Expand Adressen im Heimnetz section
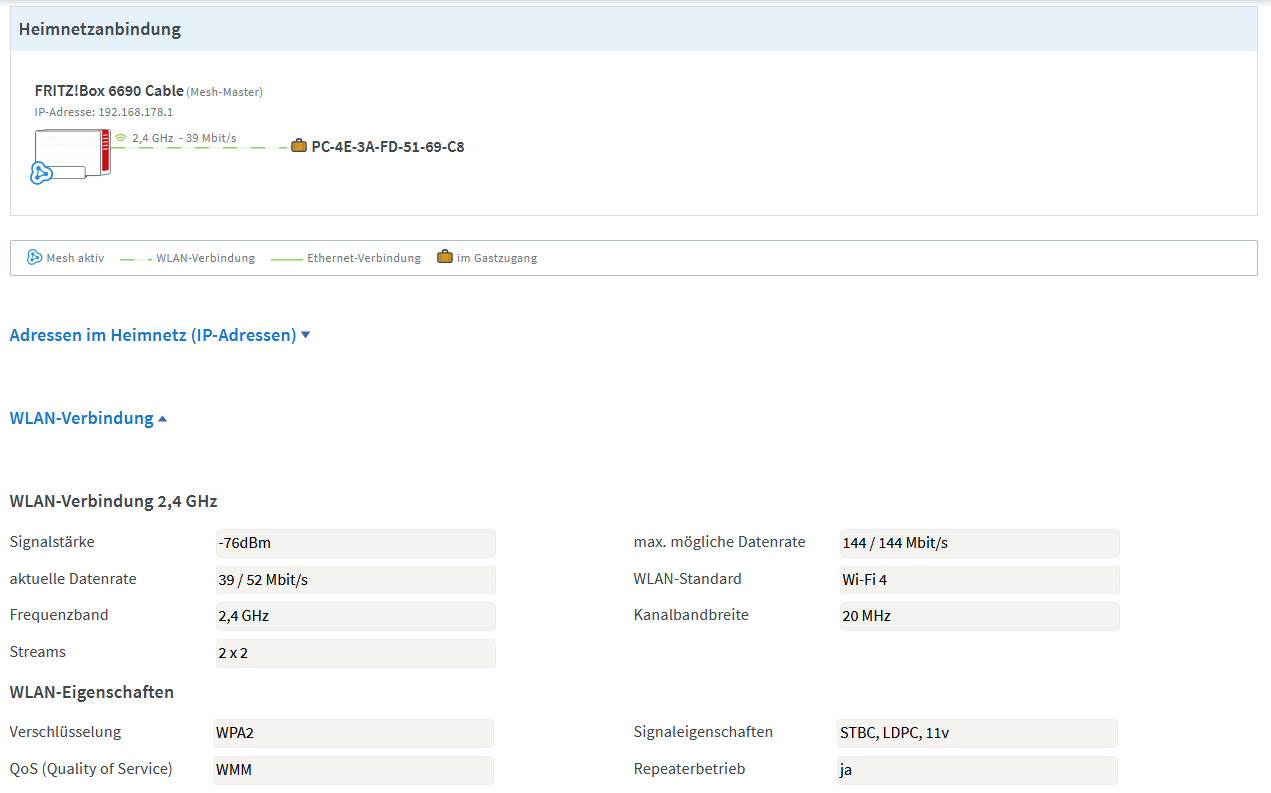1271x793 pixels. click(160, 335)
